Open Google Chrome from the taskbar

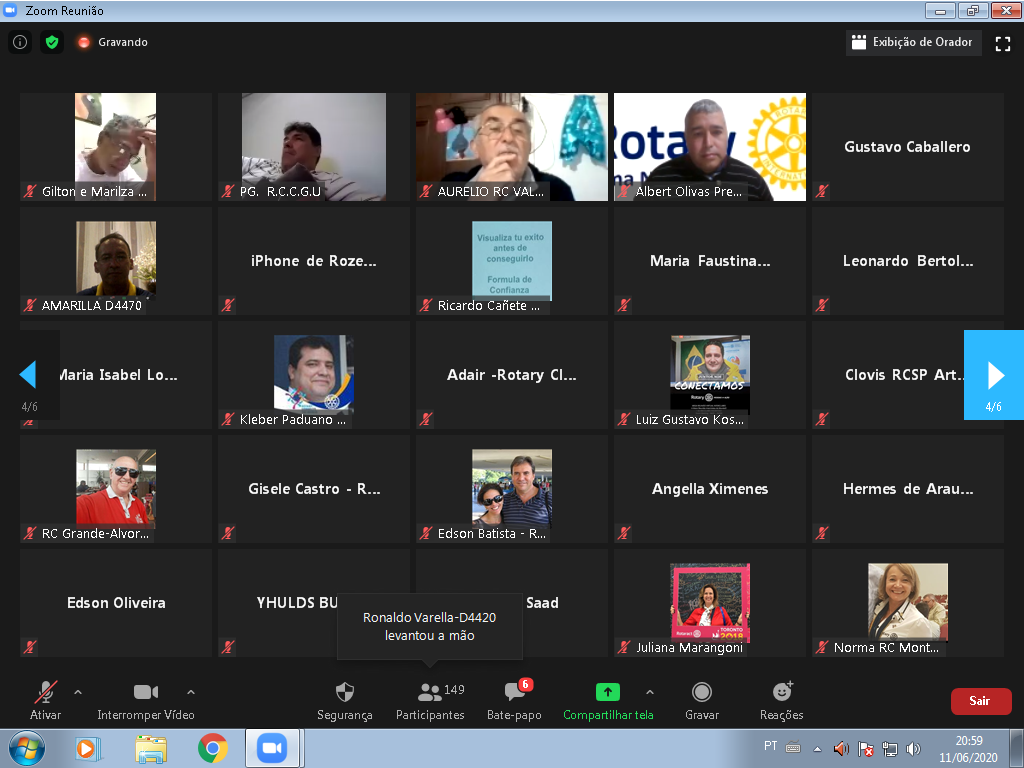tap(212, 748)
